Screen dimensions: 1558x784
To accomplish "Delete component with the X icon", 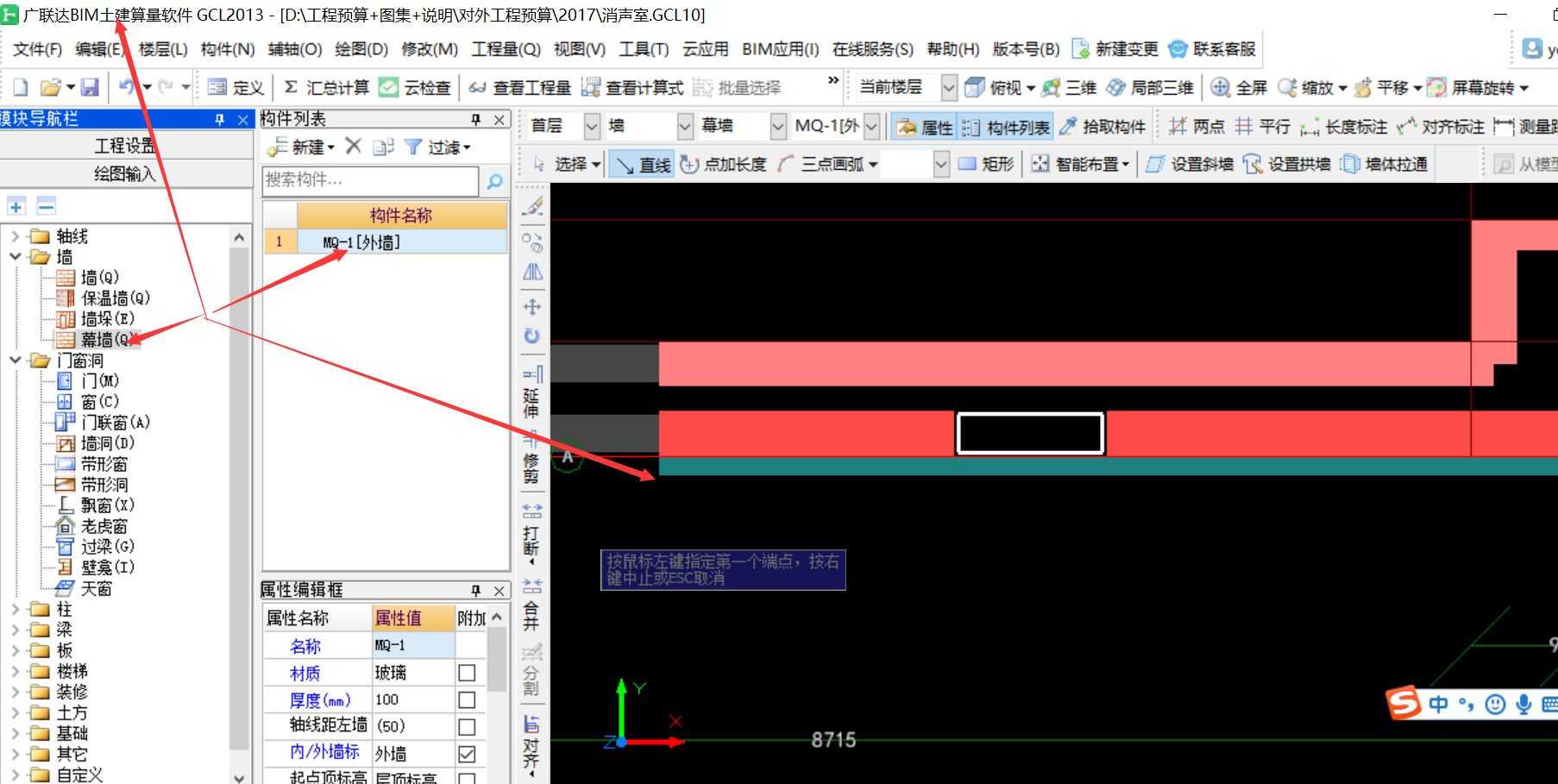I will [x=353, y=147].
